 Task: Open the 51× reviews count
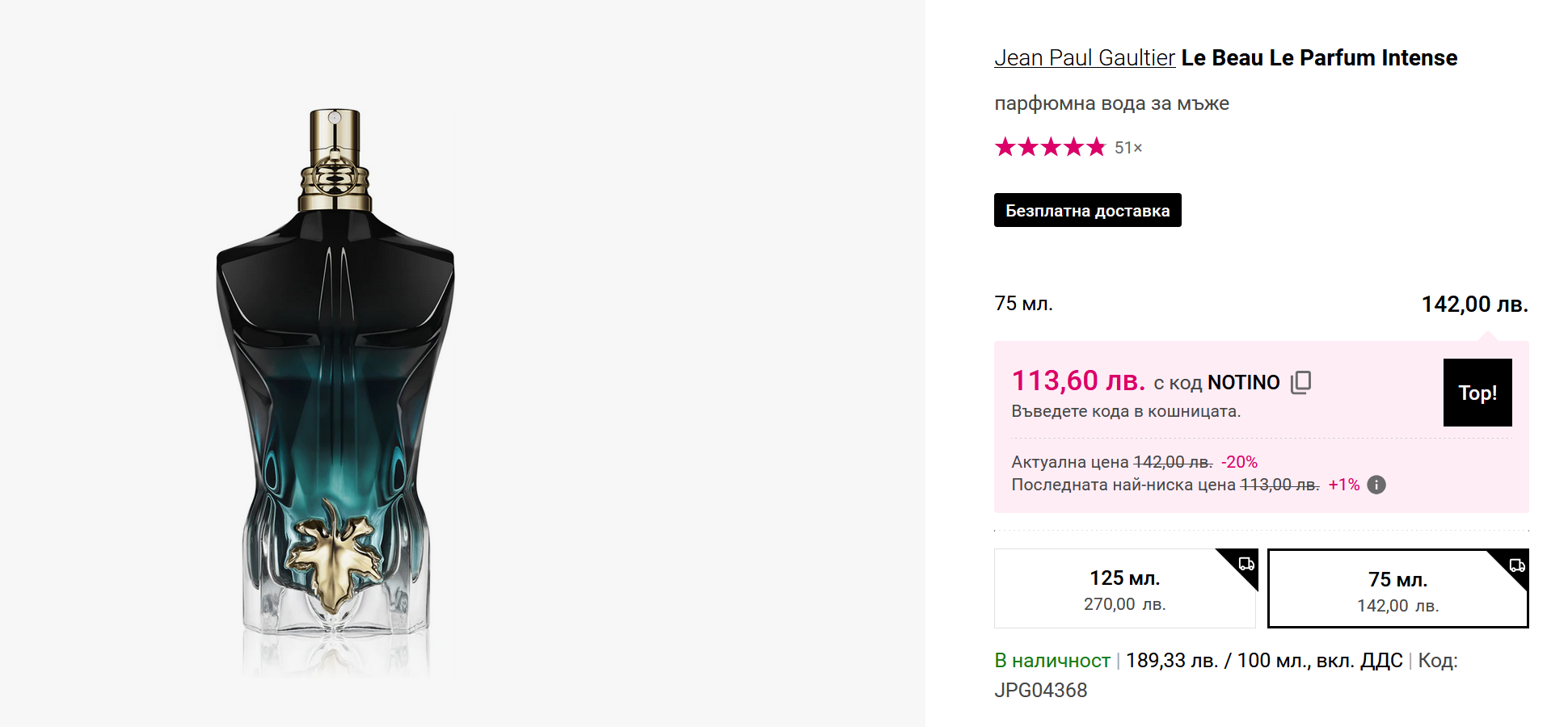[x=1128, y=148]
